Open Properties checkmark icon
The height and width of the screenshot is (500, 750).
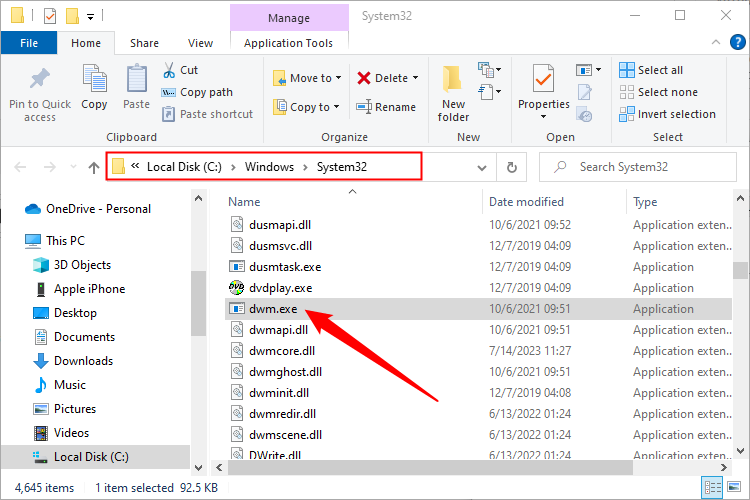(544, 78)
